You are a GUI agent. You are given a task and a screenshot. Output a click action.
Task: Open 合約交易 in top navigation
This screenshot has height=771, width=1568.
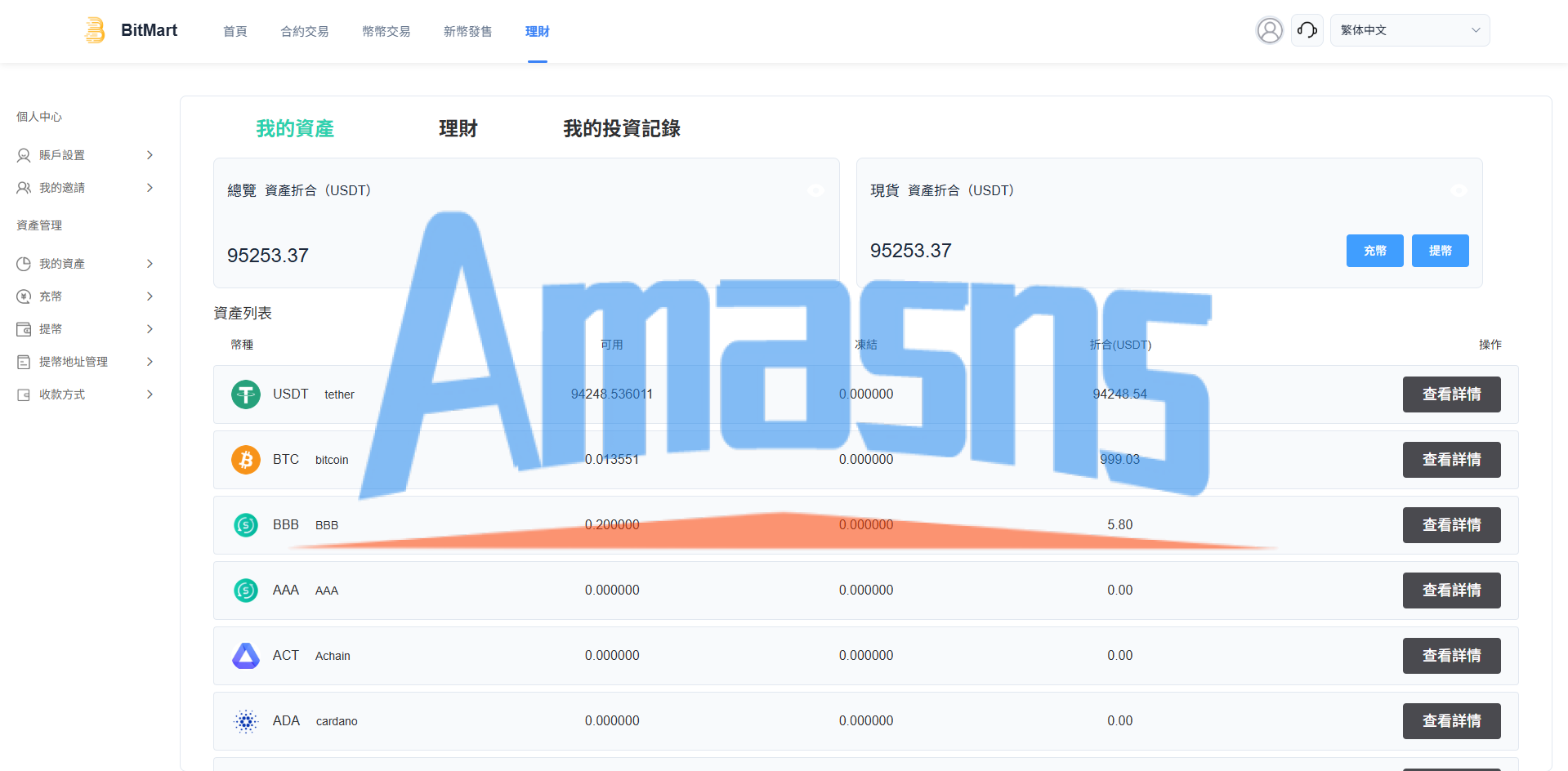point(305,31)
